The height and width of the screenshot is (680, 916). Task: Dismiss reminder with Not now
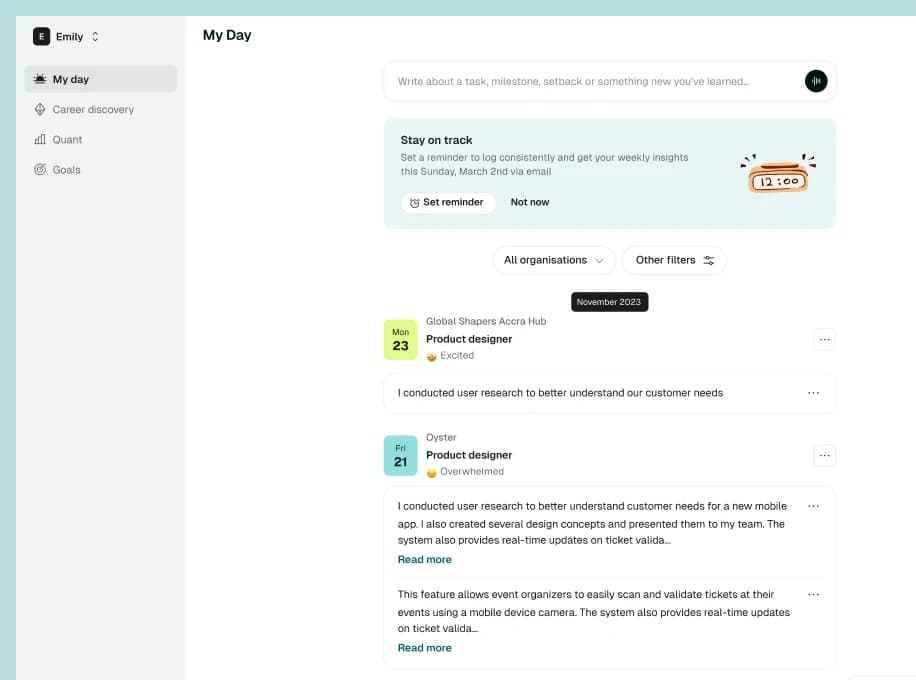530,202
